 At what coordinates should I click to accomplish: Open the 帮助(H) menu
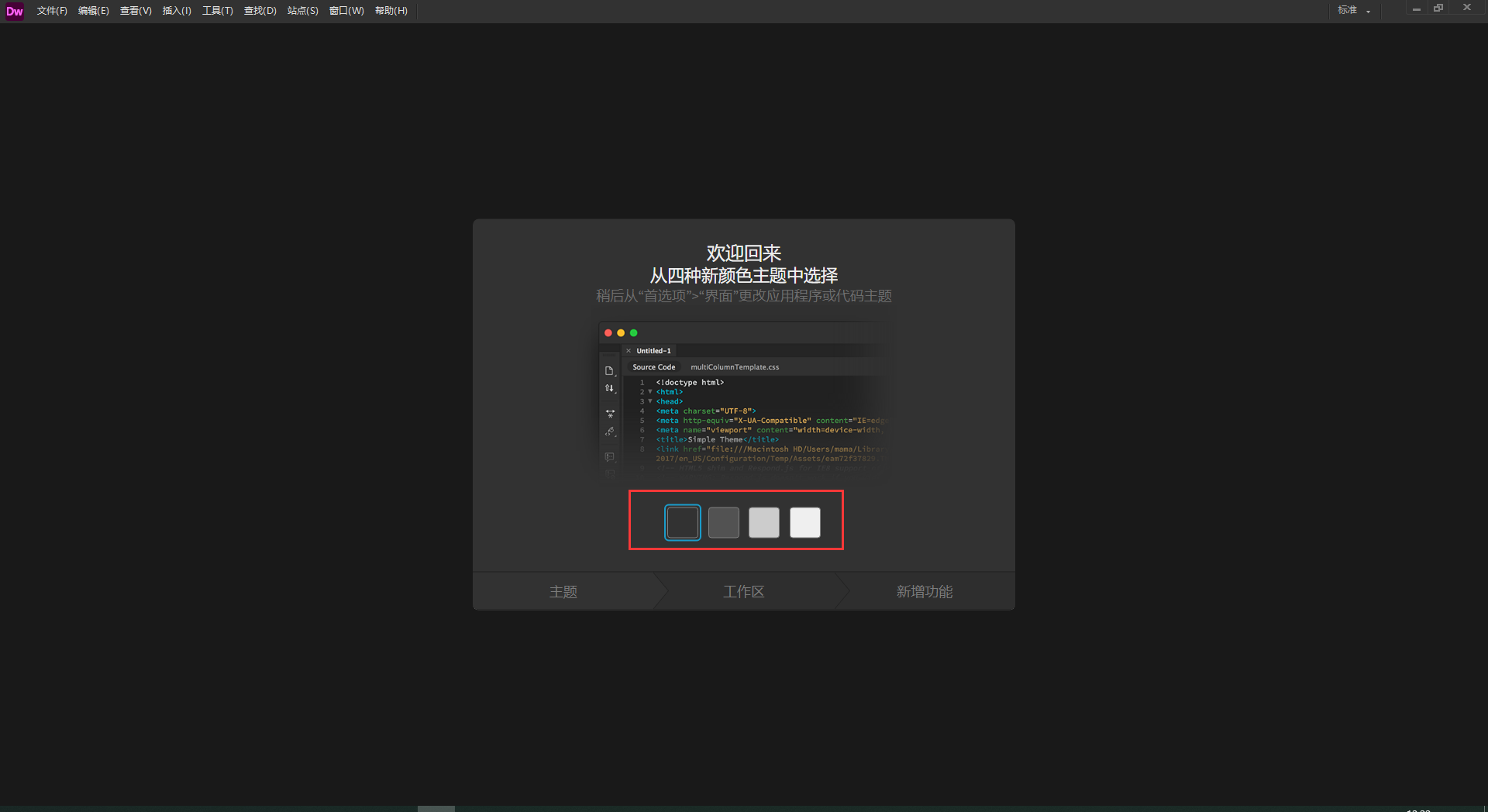point(391,11)
